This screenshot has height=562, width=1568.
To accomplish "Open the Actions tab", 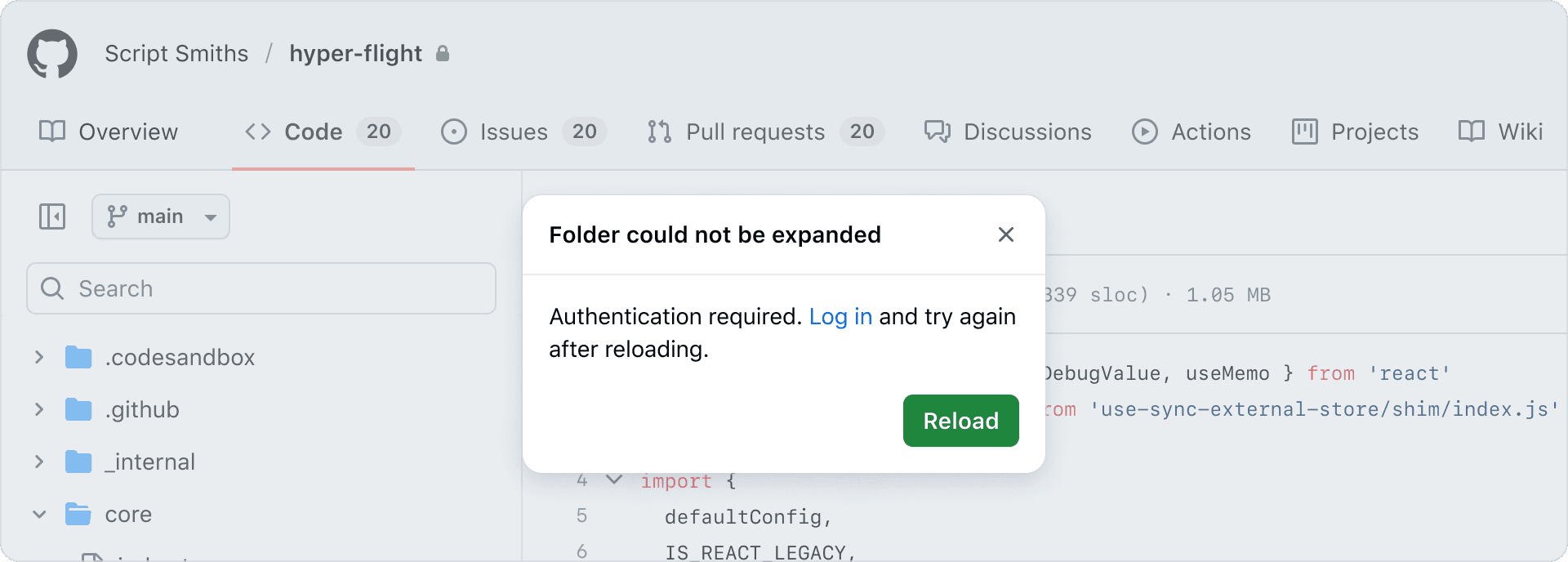I will [1192, 132].
